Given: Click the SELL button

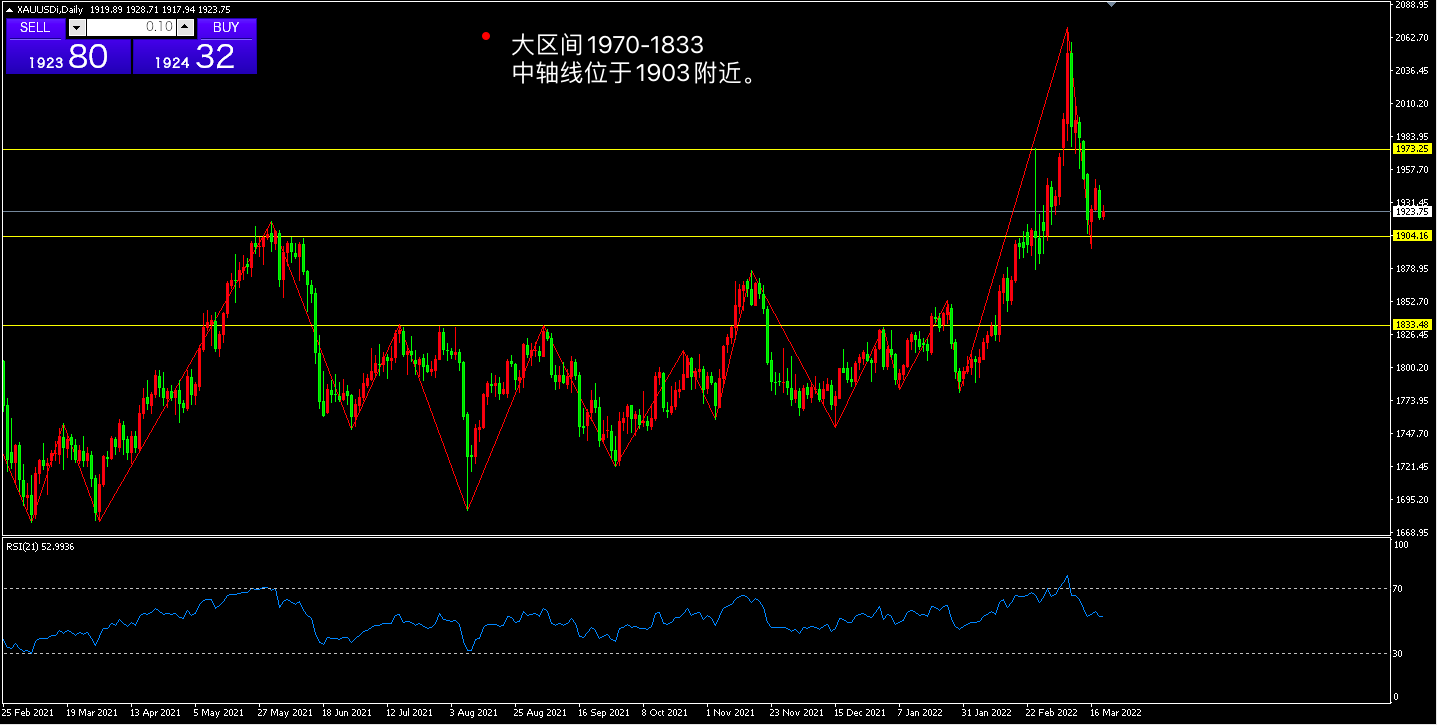Looking at the screenshot, I should click(35, 28).
